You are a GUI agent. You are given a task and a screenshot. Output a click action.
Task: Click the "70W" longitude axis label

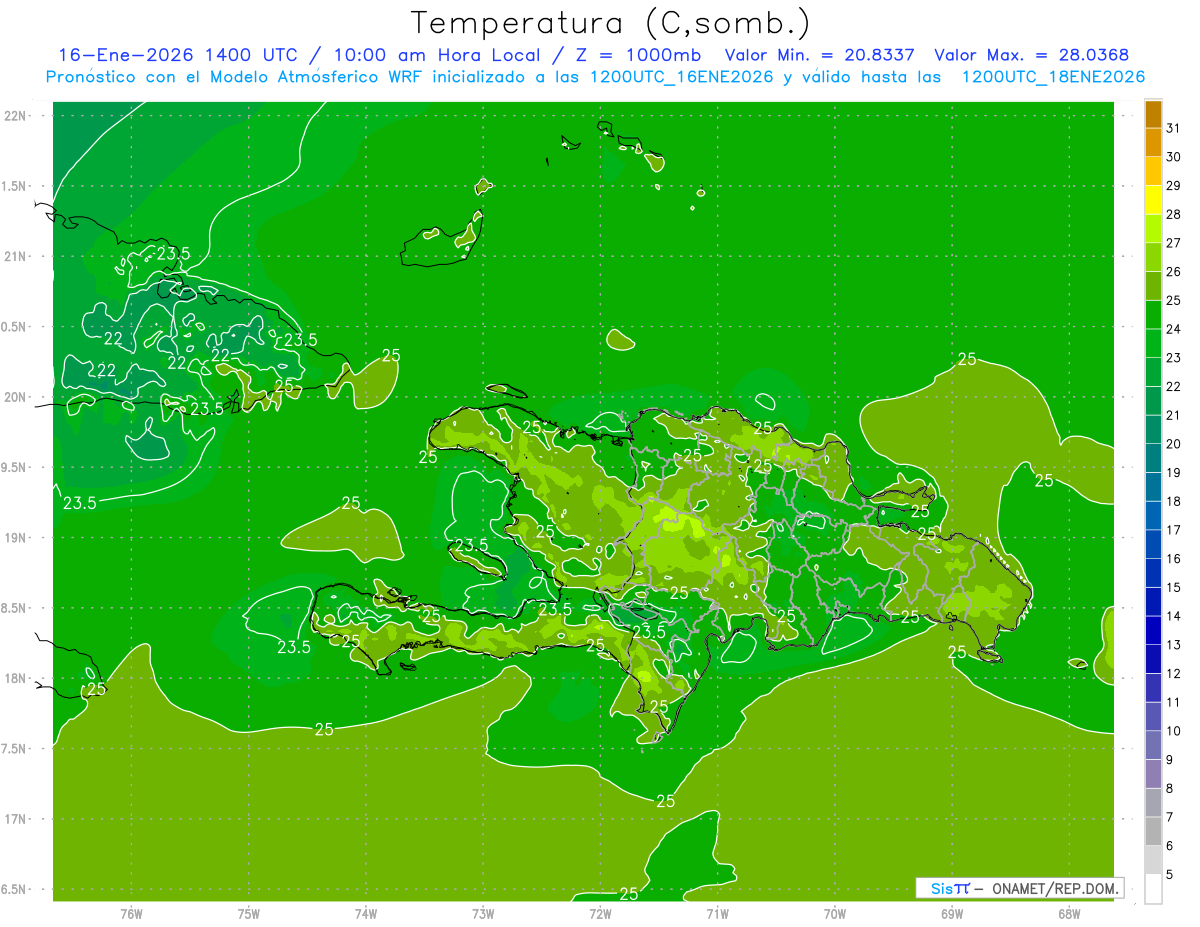pos(835,913)
